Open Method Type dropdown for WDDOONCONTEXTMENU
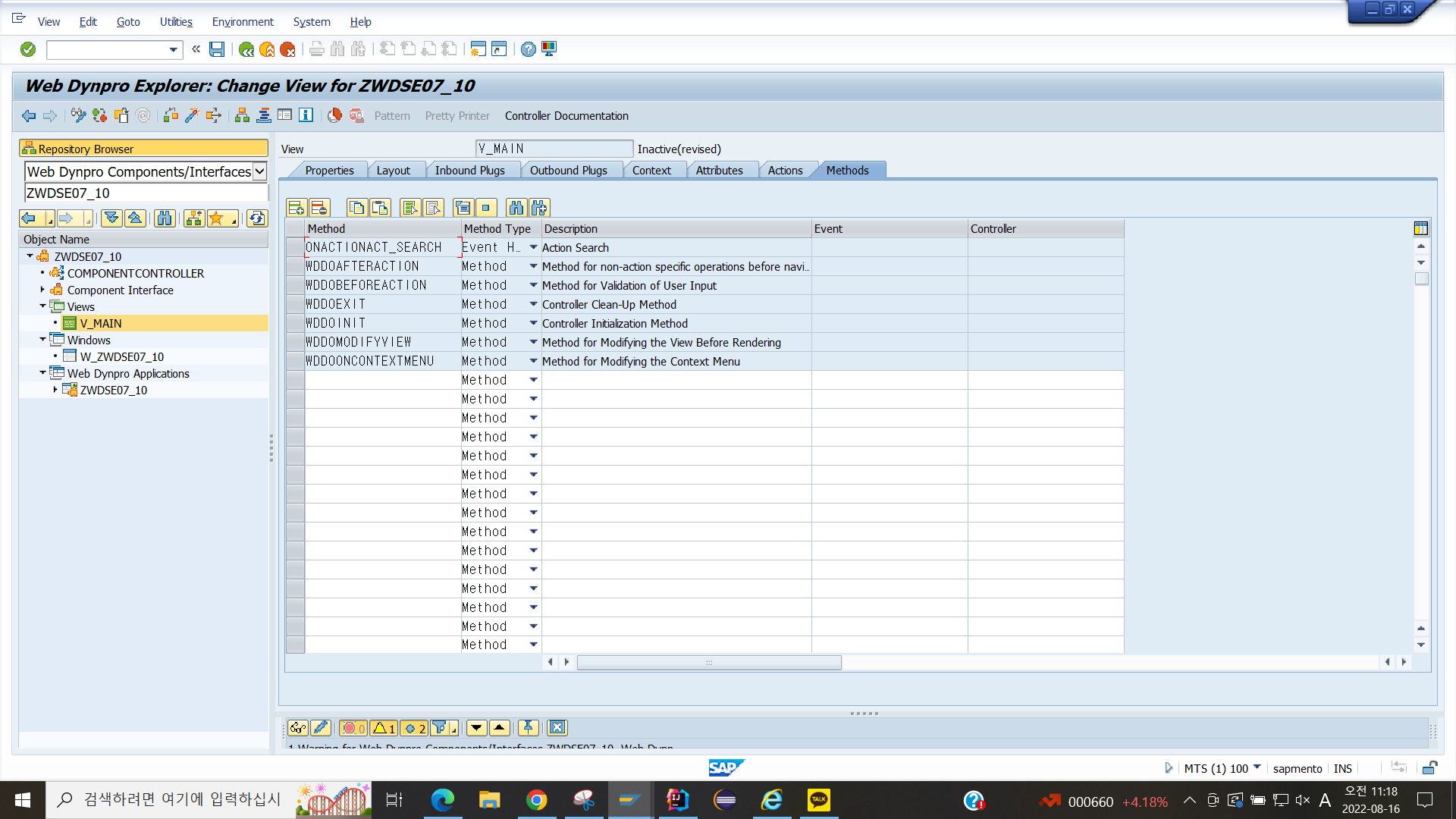 pos(533,361)
